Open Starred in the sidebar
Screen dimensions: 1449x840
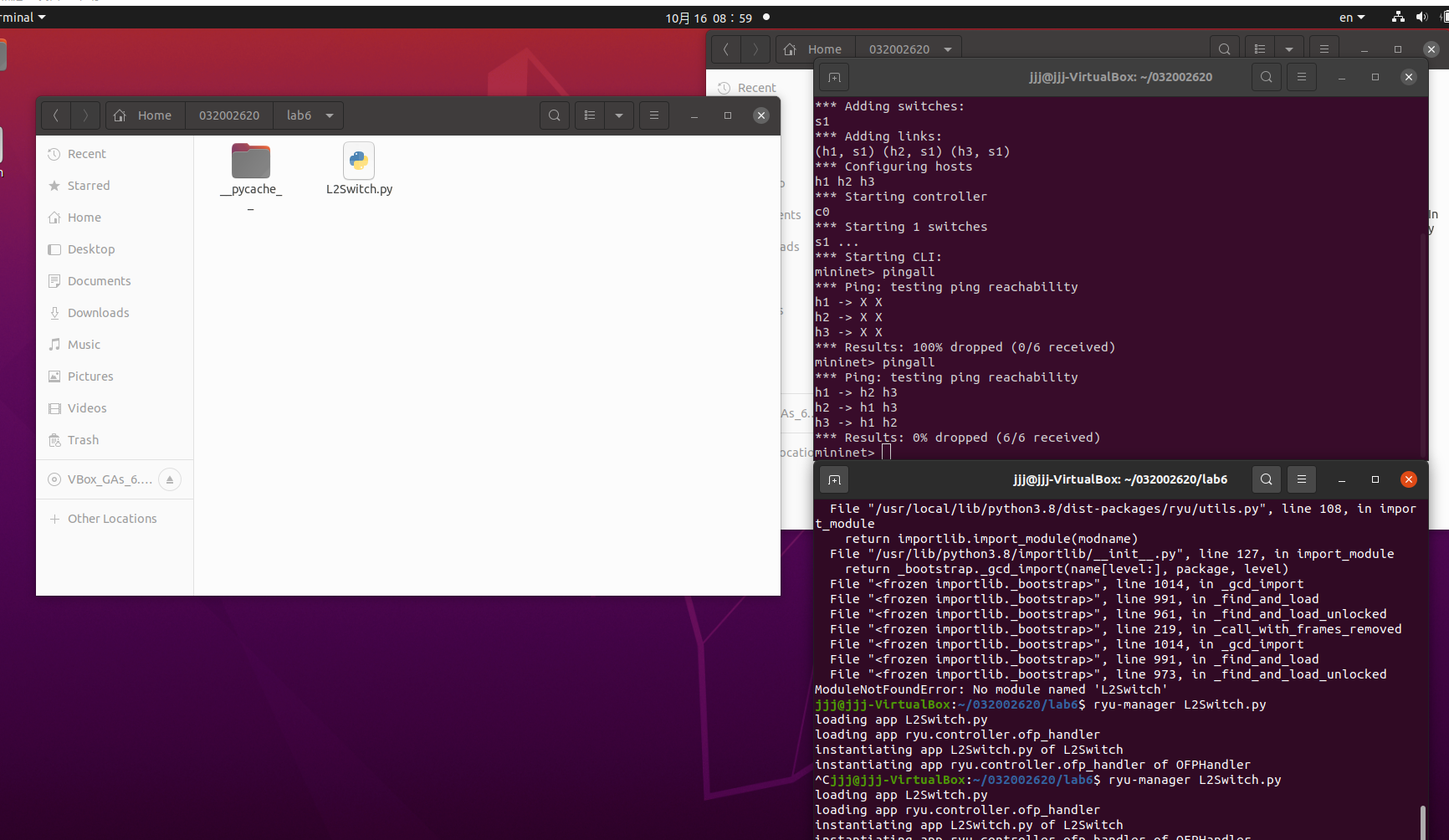click(x=115, y=186)
